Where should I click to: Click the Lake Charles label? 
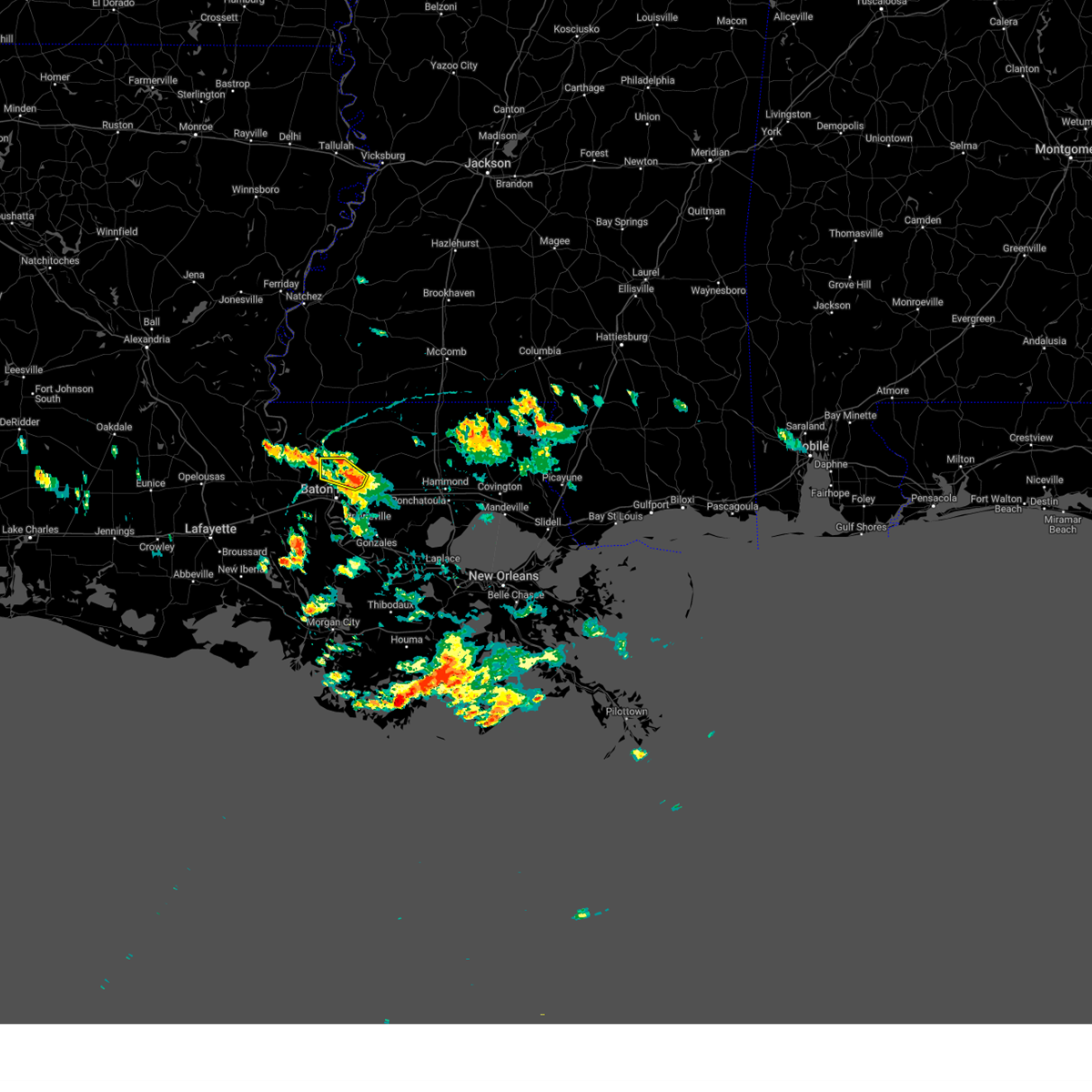click(30, 530)
